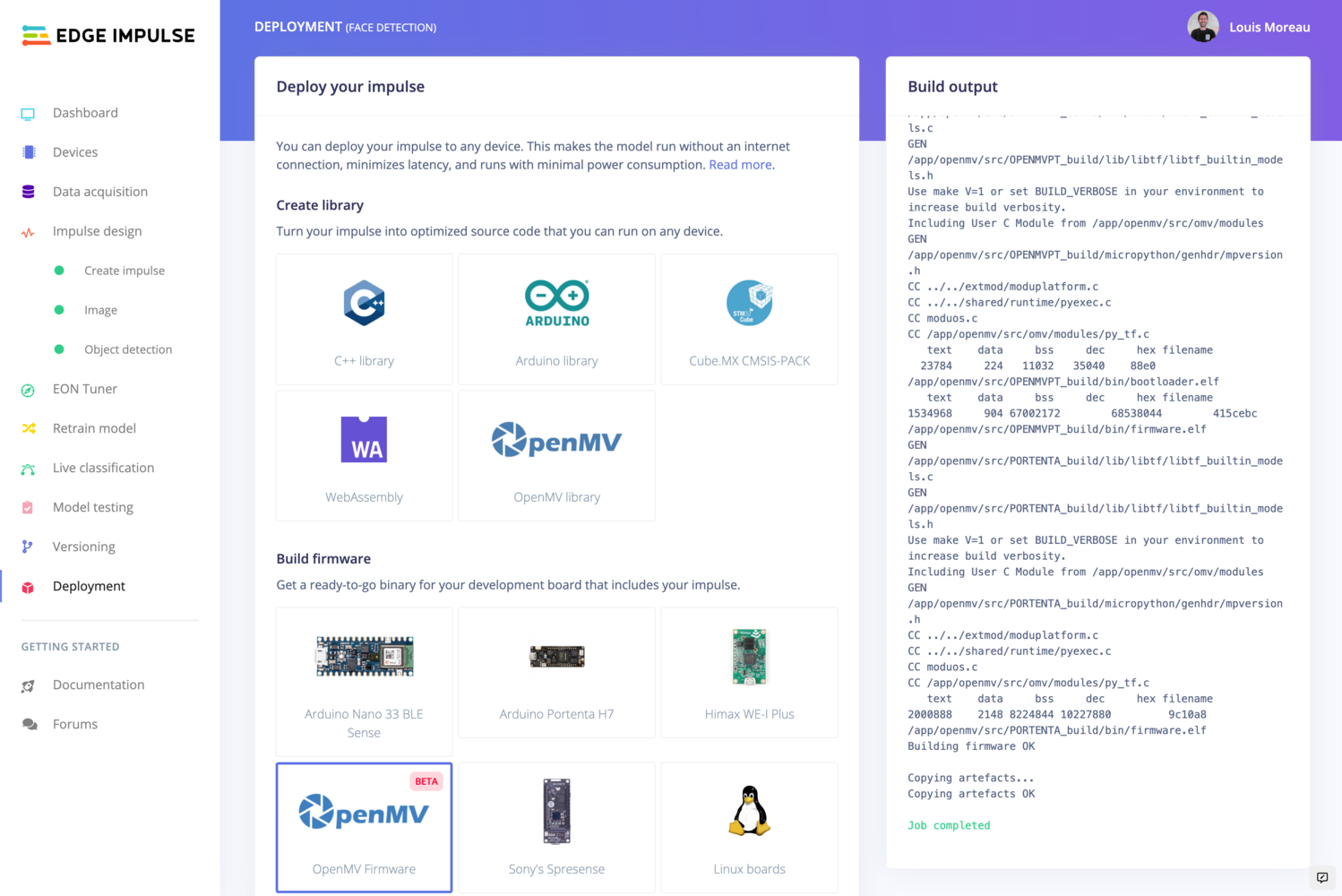Click the Data acquisition database icon
1342x896 pixels.
28,192
